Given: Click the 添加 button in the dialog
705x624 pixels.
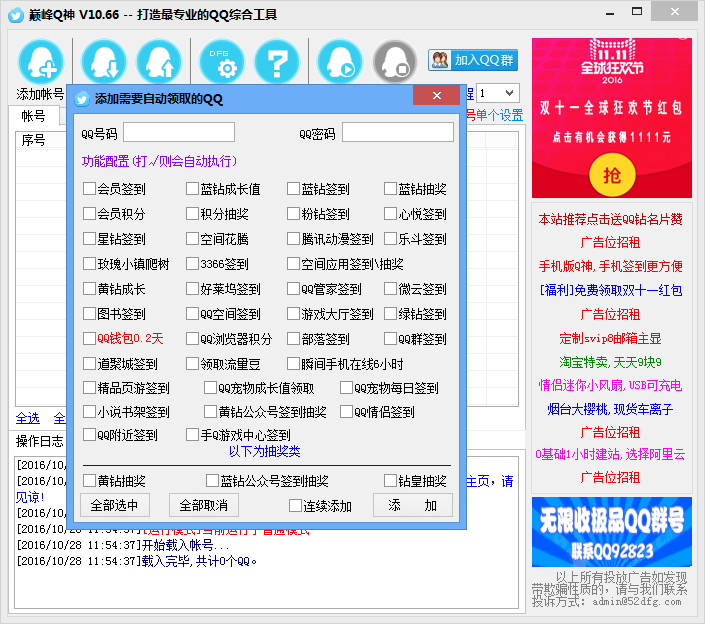Looking at the screenshot, I should point(413,505).
